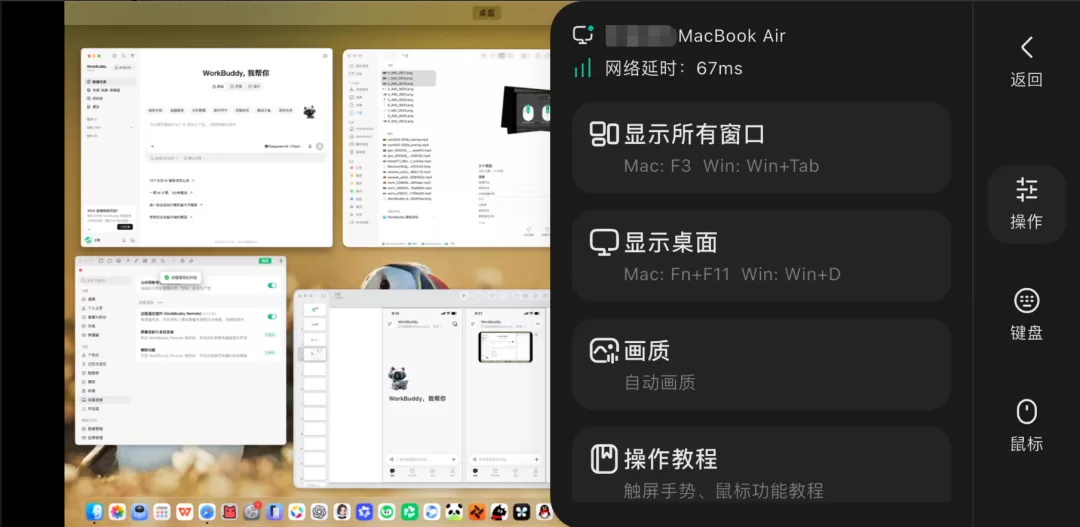The height and width of the screenshot is (527, 1080).
Task: Click the settings window search field
Action: coord(105,280)
